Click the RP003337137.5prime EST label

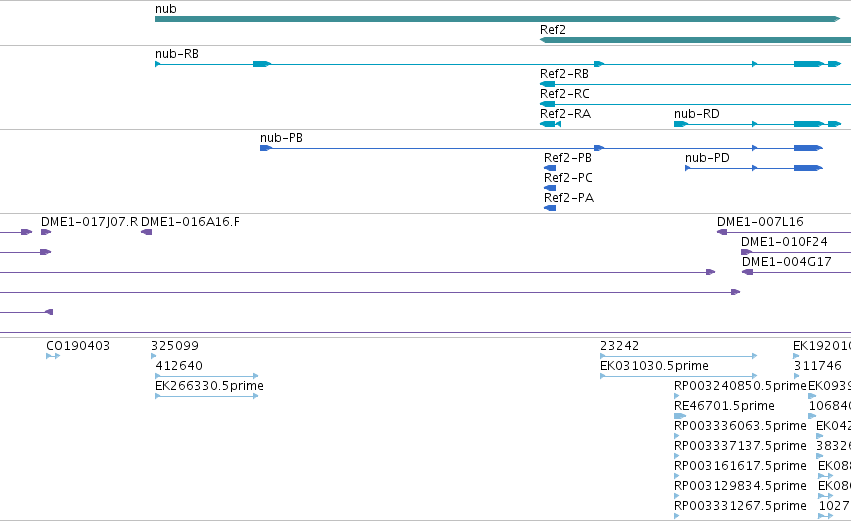pos(740,447)
